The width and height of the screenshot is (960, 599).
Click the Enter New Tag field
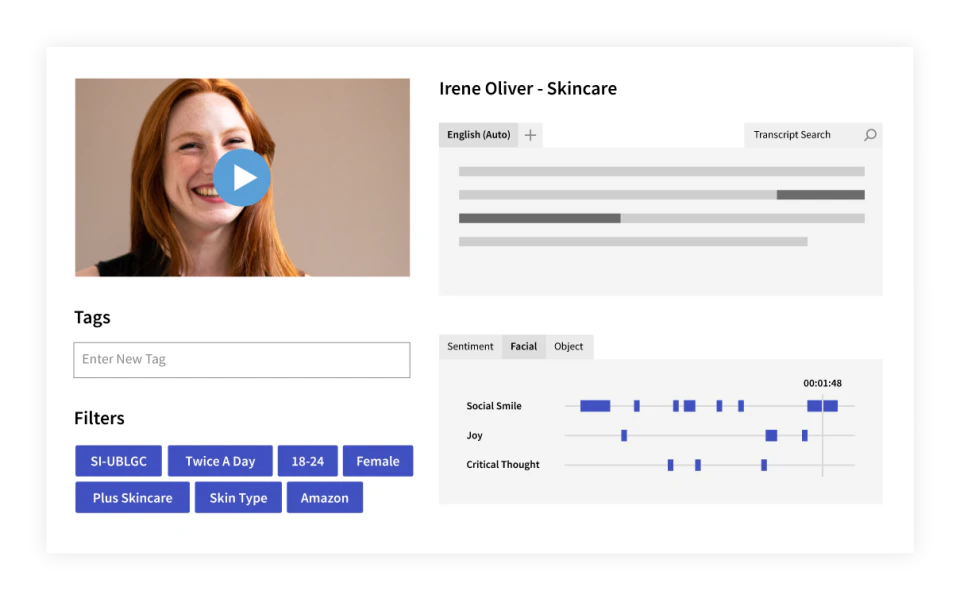pyautogui.click(x=241, y=360)
